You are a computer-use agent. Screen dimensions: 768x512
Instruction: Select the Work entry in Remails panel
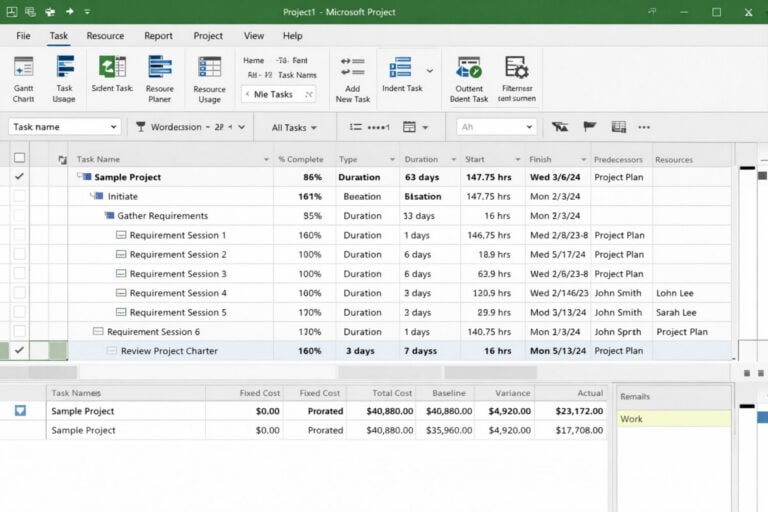pos(673,419)
